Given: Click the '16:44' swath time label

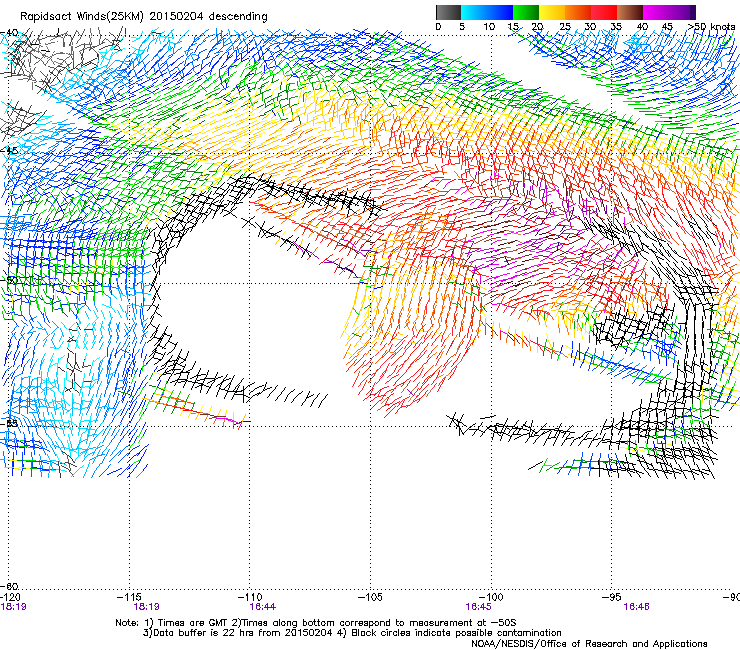Looking at the screenshot, I should tap(263, 607).
